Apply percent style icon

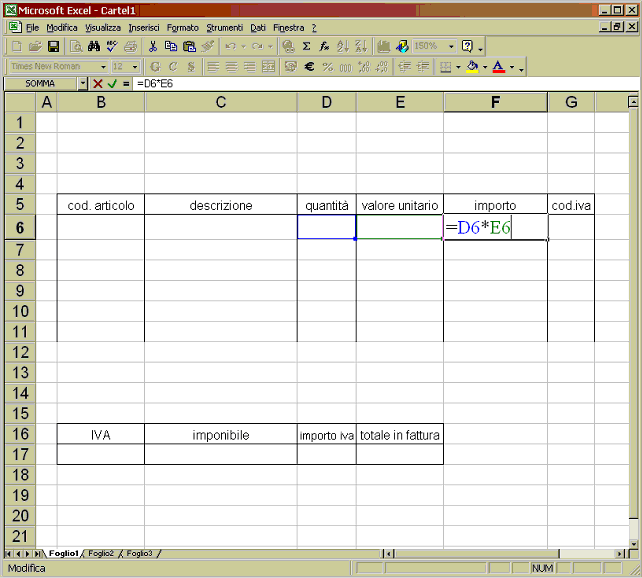click(328, 67)
